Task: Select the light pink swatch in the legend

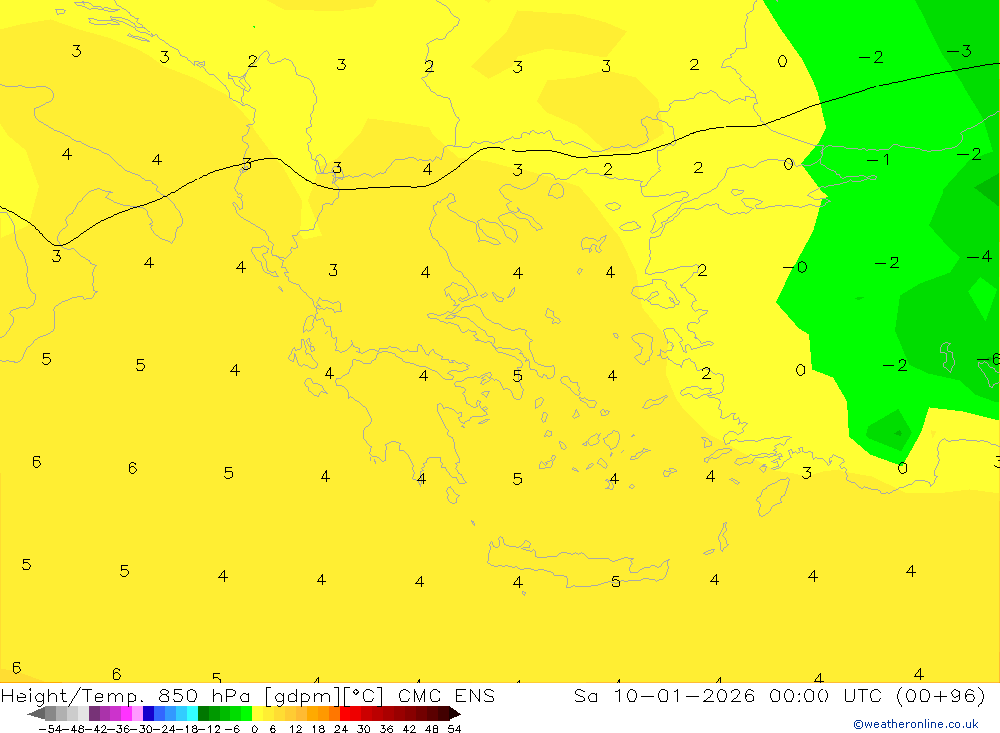Action: 137,714
